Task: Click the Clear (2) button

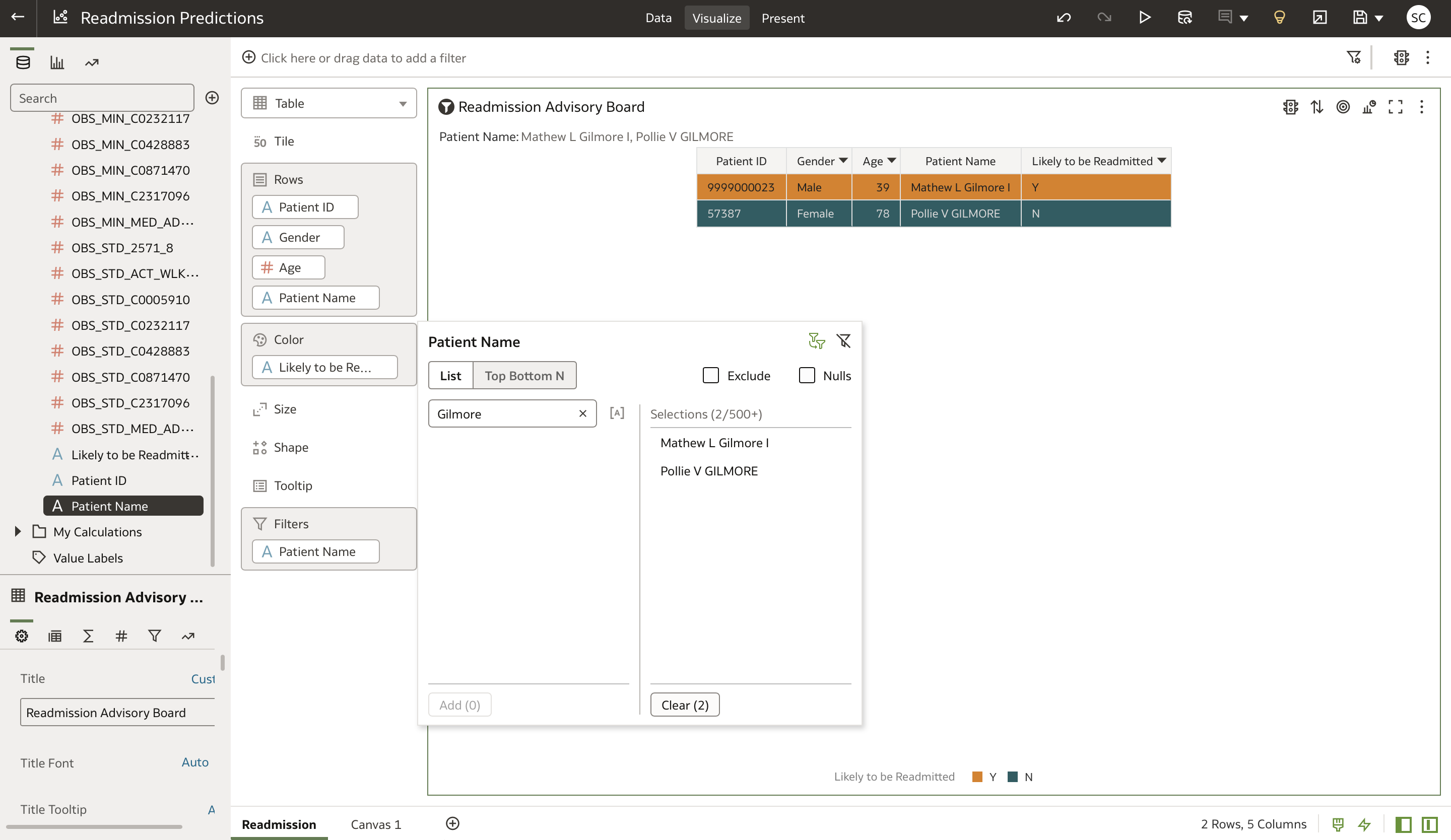Action: (x=685, y=705)
